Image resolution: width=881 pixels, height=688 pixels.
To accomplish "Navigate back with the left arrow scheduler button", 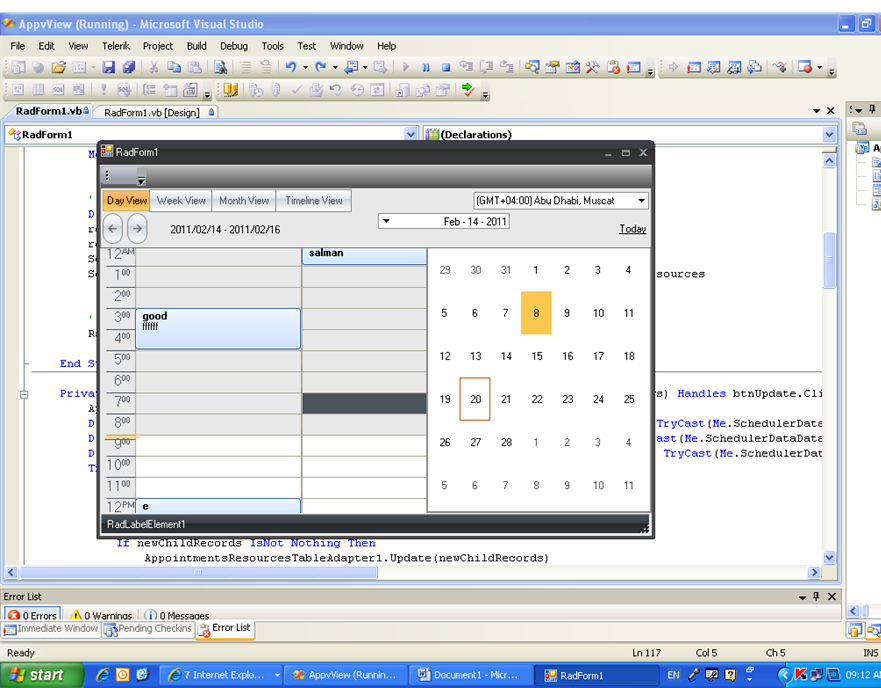I will coord(113,229).
